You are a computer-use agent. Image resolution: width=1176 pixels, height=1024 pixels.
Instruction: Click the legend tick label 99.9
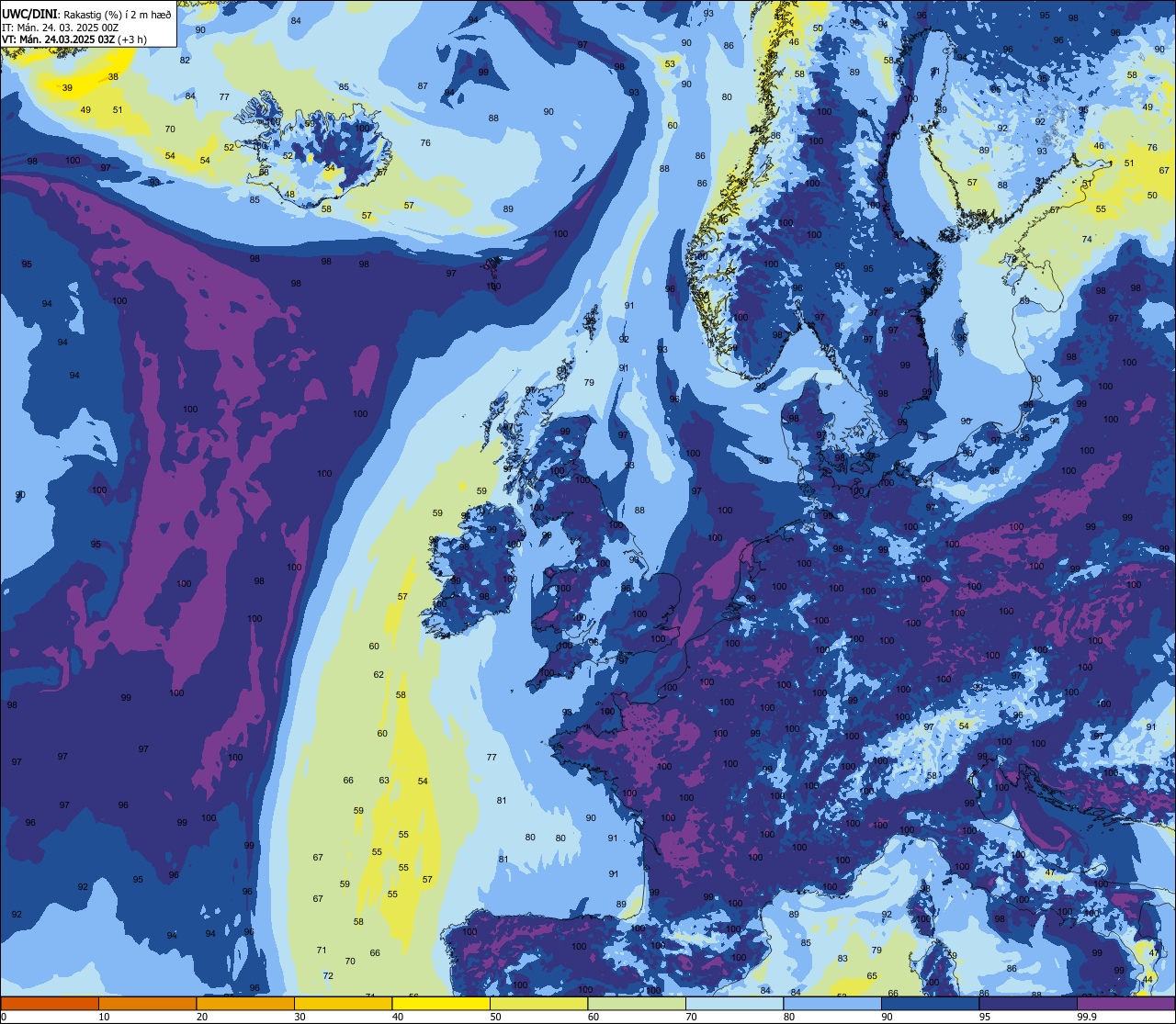1087,1017
